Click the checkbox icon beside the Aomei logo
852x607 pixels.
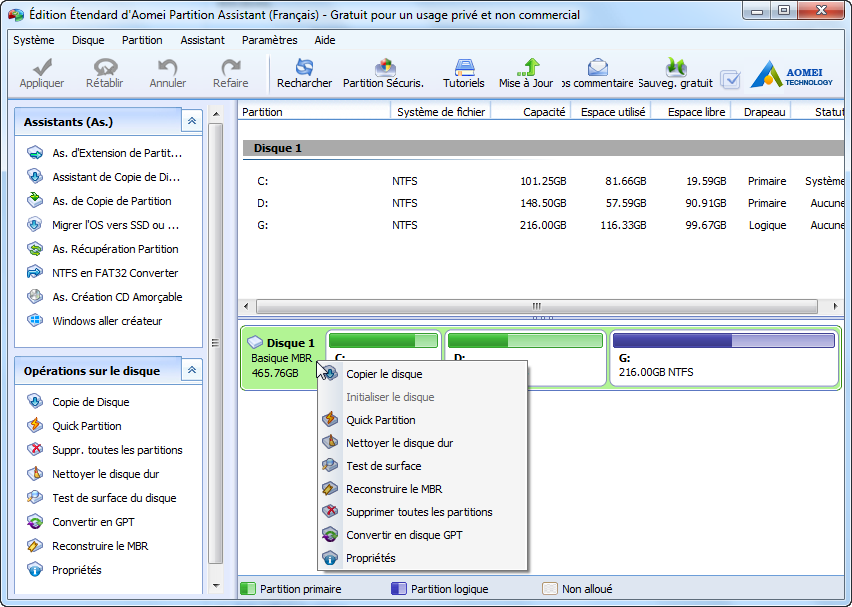pos(730,79)
